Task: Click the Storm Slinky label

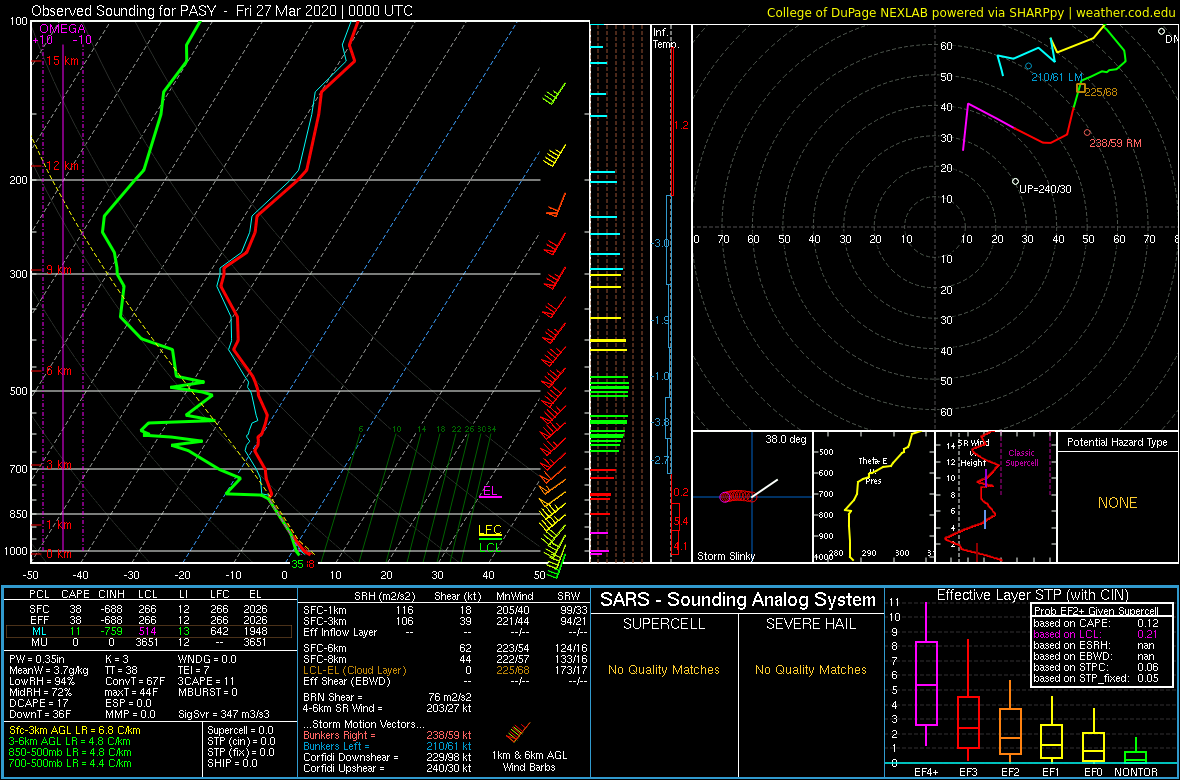Action: pos(726,556)
